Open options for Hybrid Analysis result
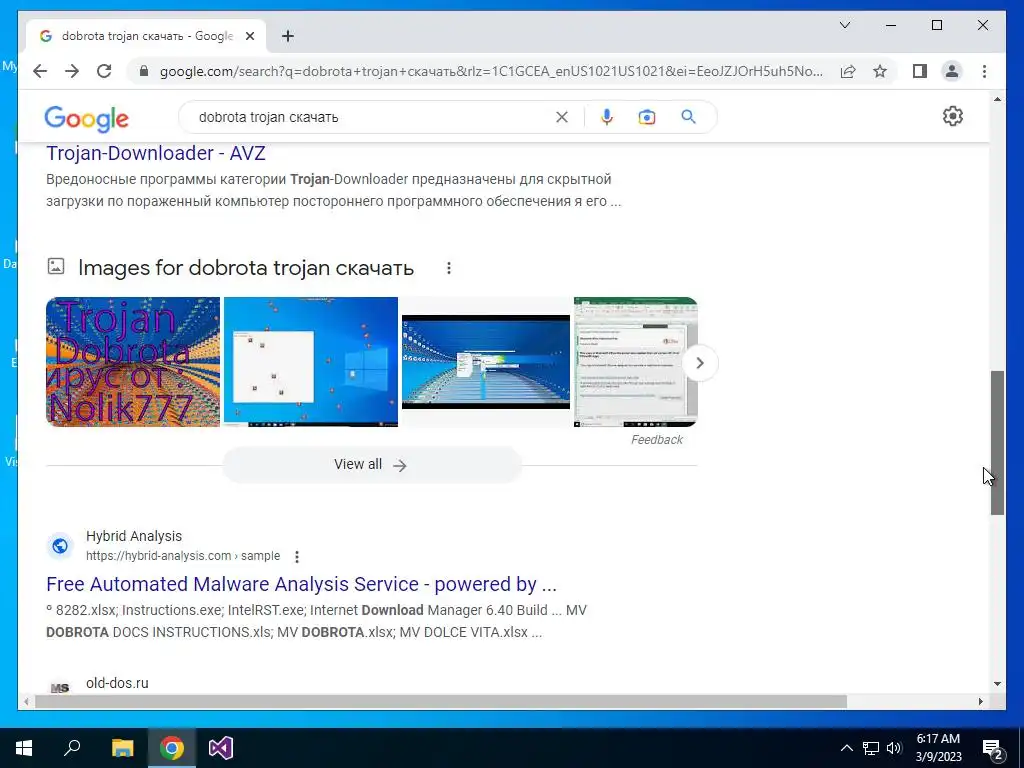The width and height of the screenshot is (1024, 768). tap(297, 556)
